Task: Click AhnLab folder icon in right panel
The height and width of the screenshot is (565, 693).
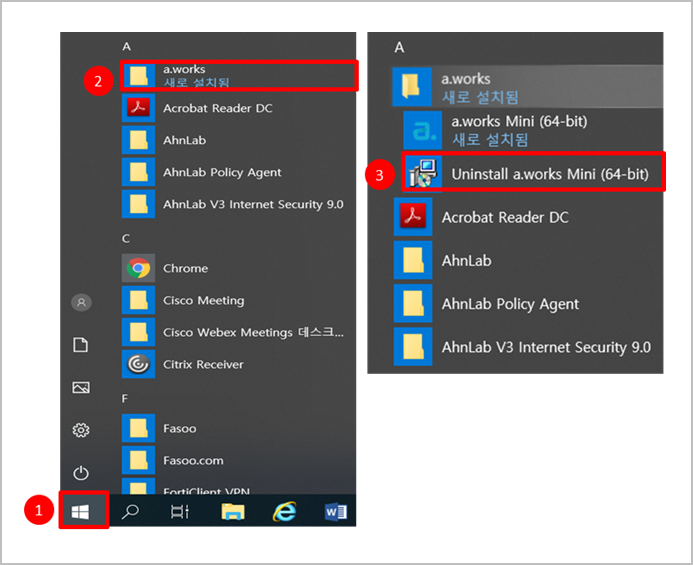Action: (413, 260)
